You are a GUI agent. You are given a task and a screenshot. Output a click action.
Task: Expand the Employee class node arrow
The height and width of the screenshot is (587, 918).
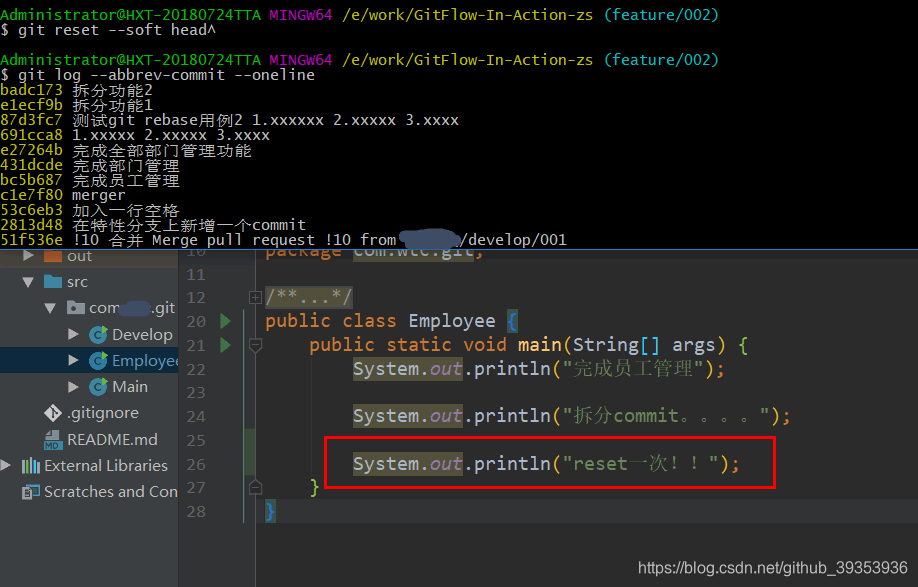73,360
